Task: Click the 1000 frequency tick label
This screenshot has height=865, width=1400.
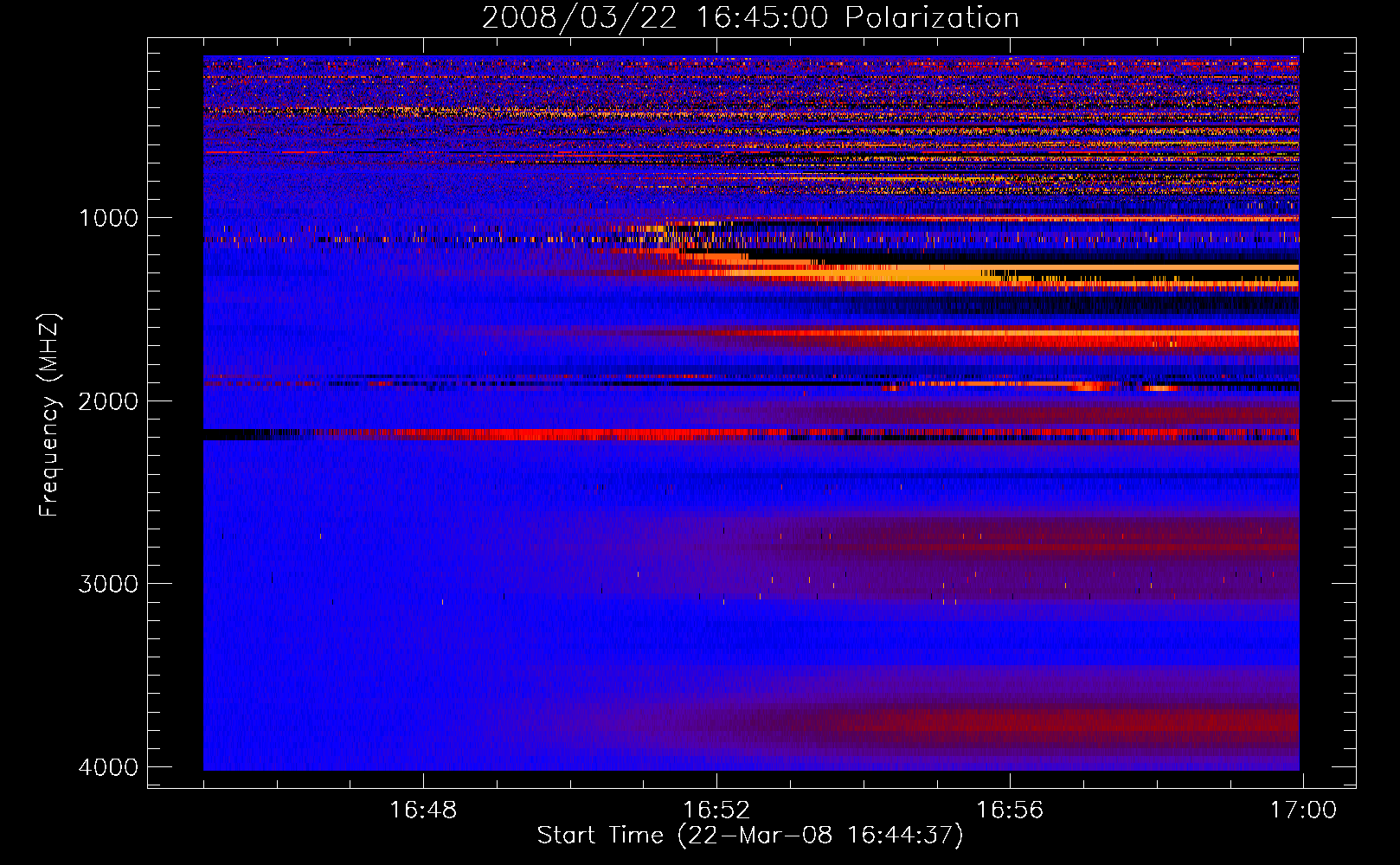Action: [x=108, y=218]
